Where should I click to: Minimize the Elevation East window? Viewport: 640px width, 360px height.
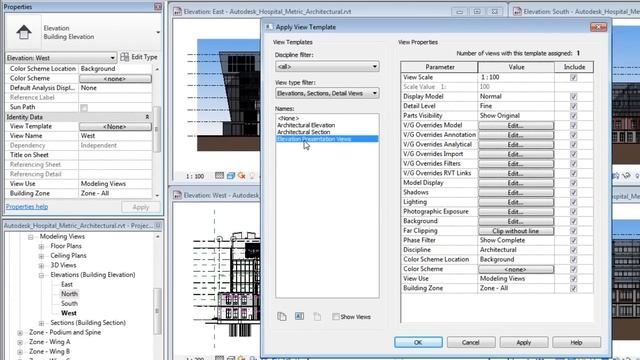coord(460,11)
